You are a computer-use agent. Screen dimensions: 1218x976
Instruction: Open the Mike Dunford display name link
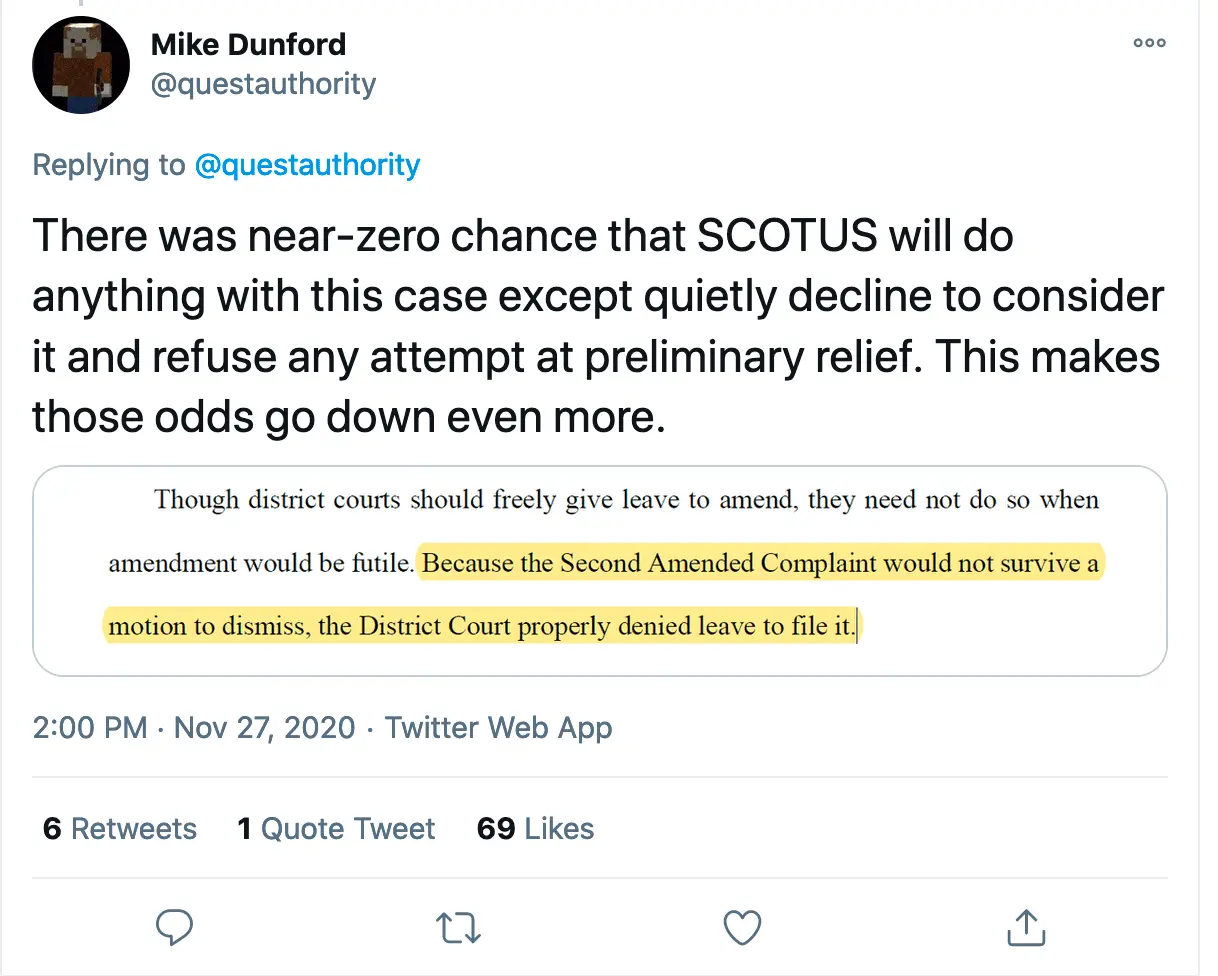(248, 45)
